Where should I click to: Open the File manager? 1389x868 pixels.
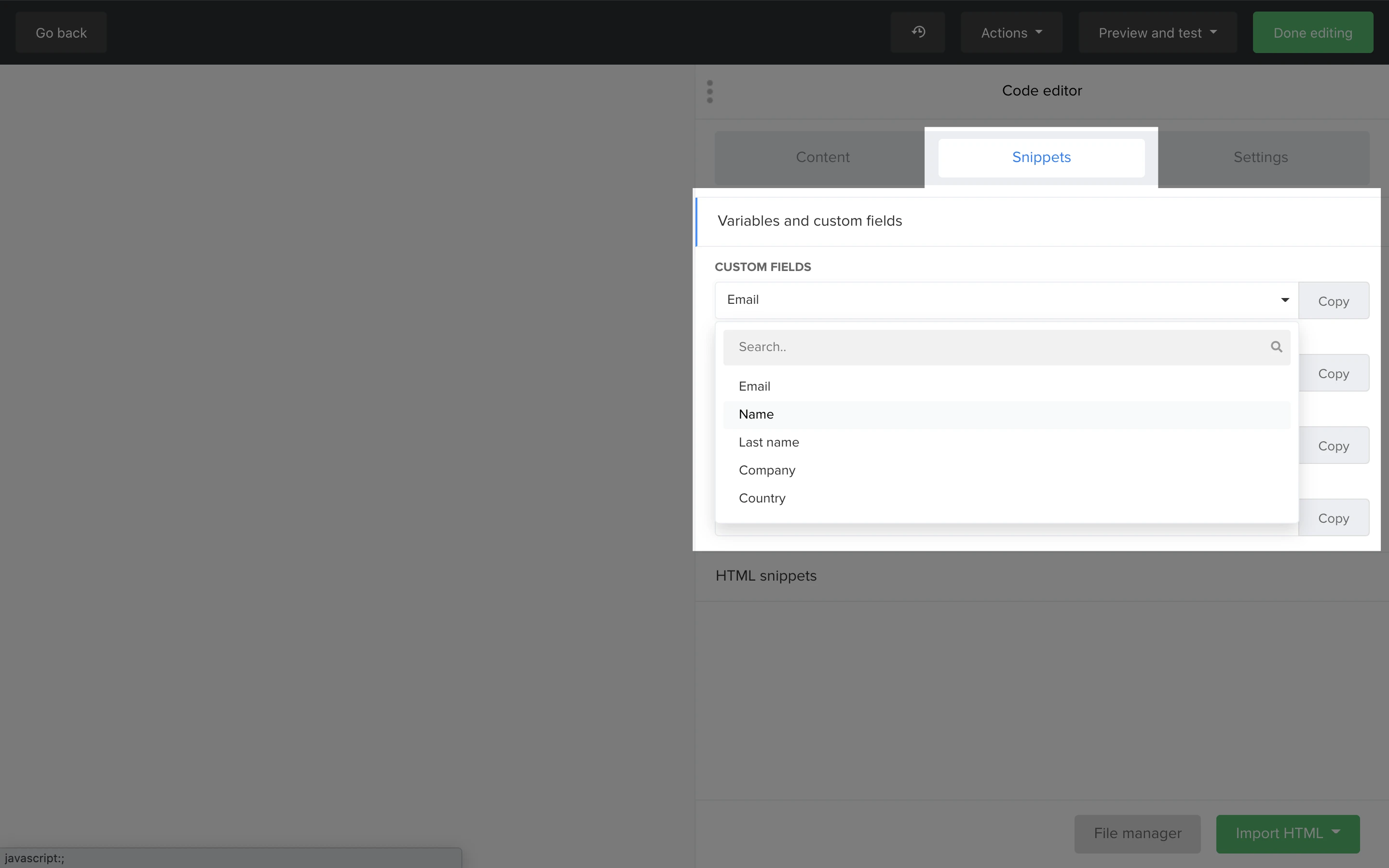coord(1137,833)
